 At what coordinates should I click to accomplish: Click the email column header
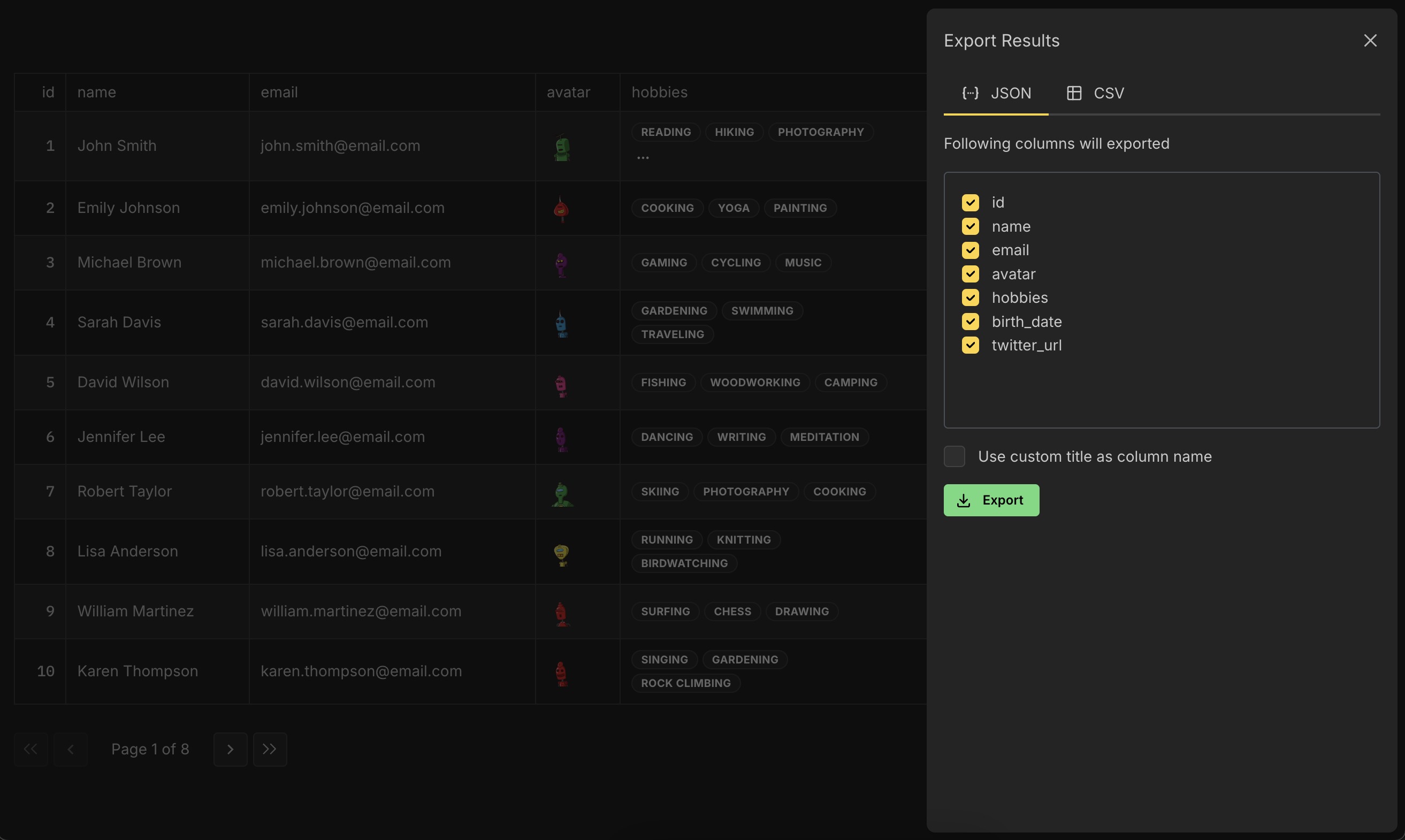point(279,92)
